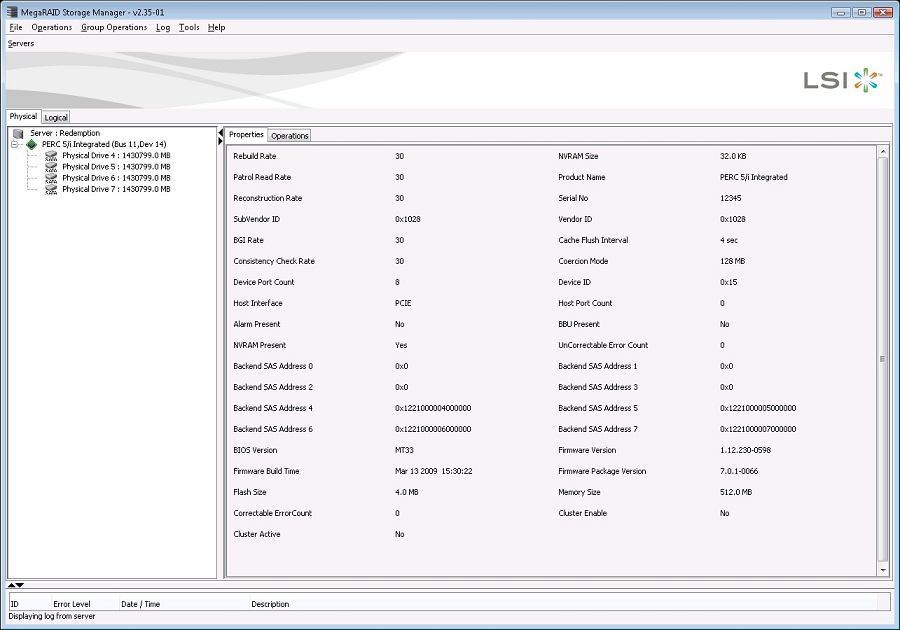Click the Physical Drive 4 disk icon
Screen dimensions: 900x630
51,155
